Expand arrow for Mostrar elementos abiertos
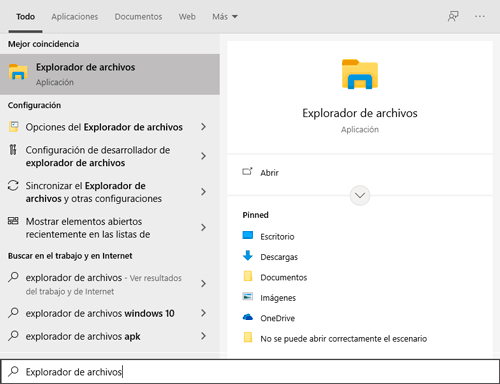 [203, 227]
